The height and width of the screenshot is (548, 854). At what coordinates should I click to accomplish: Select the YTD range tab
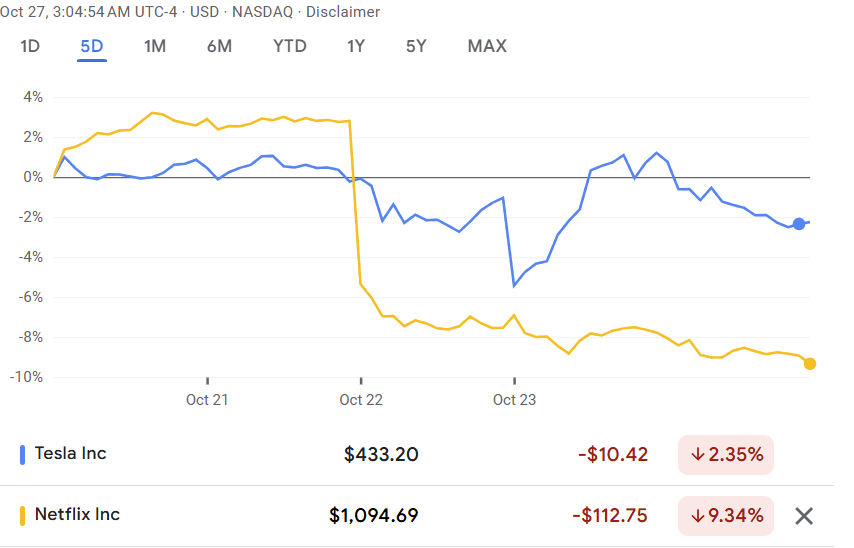coord(290,46)
